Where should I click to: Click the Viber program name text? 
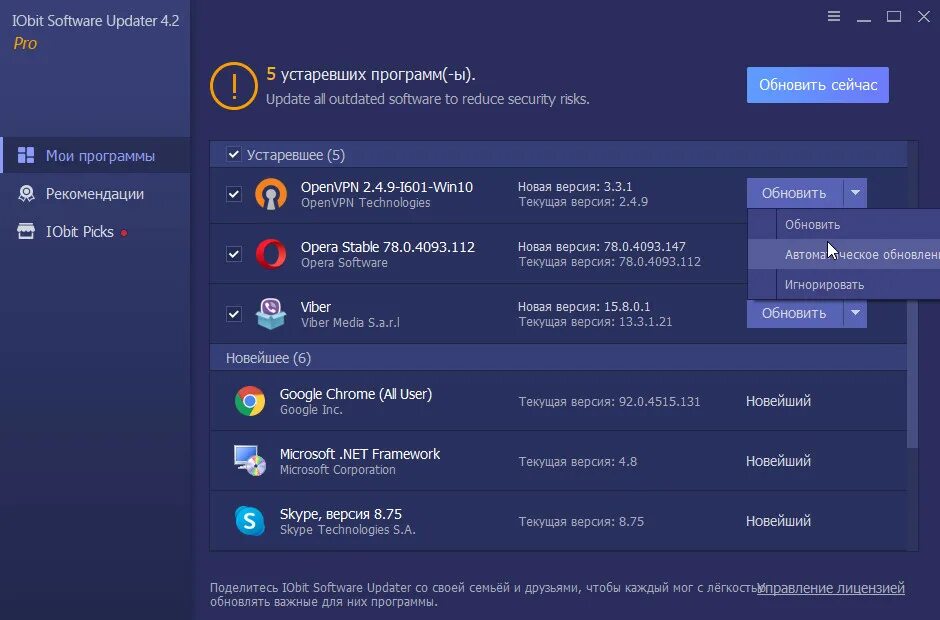pyautogui.click(x=316, y=306)
